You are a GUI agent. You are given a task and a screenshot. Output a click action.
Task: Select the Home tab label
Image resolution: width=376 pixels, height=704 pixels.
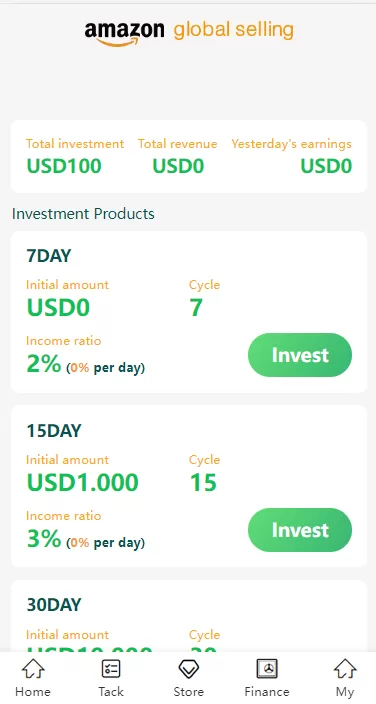tap(33, 691)
